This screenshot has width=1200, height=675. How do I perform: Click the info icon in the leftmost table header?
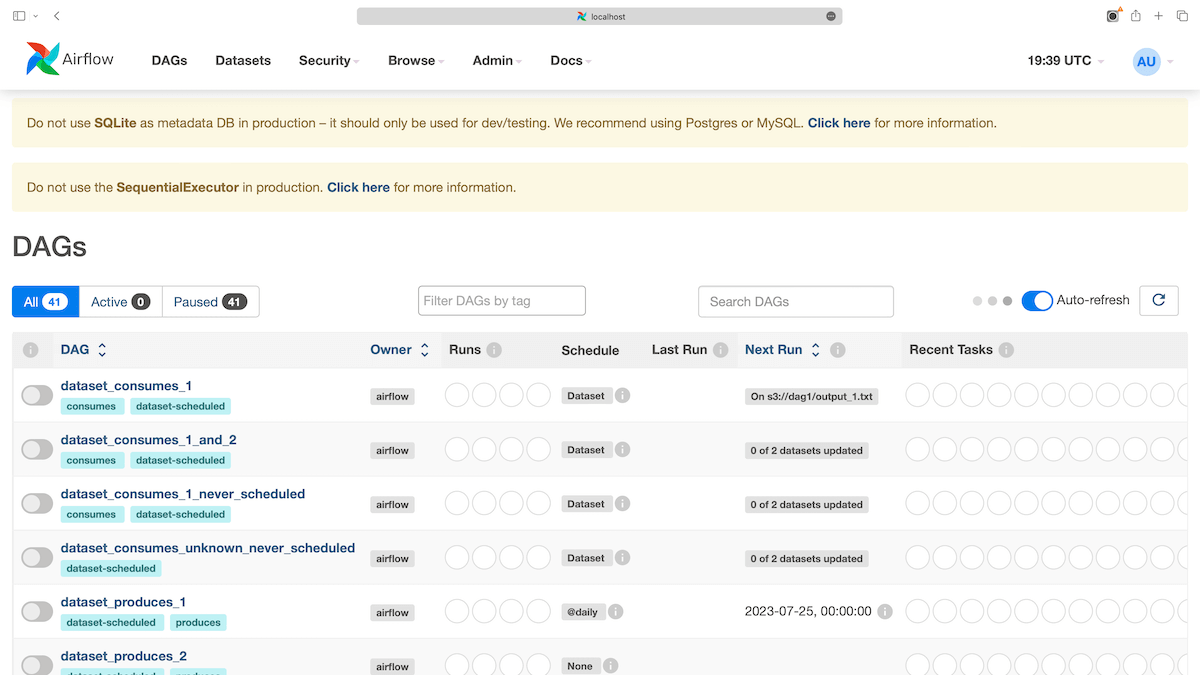pyautogui.click(x=30, y=349)
